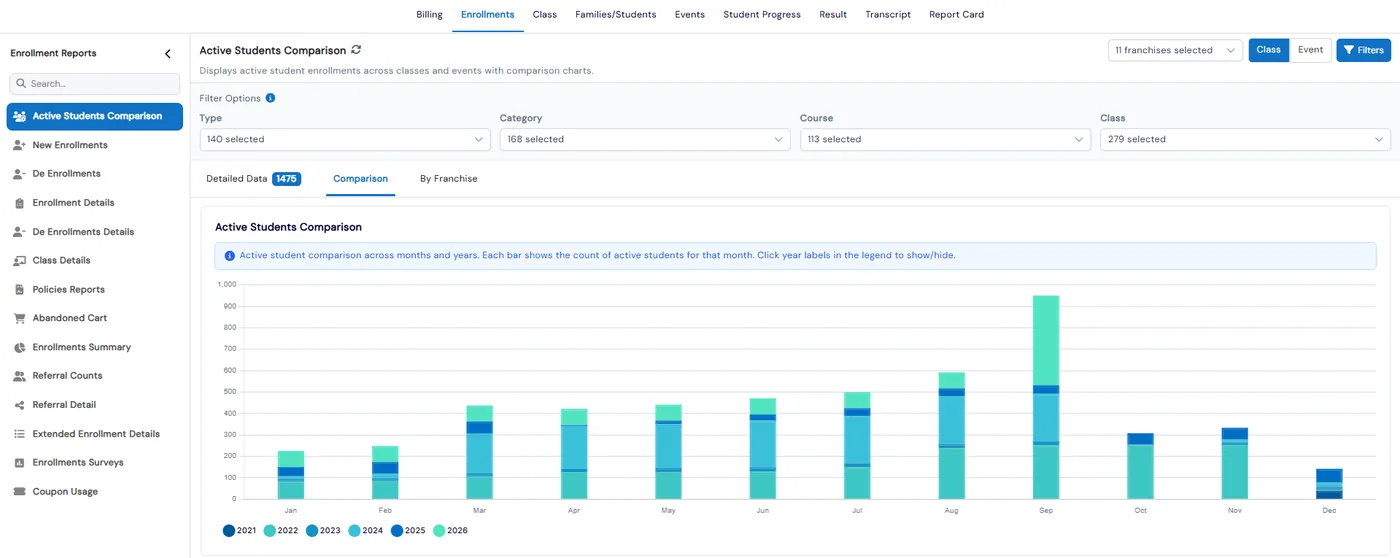
Task: Click the Class Details icon
Action: pos(20,261)
